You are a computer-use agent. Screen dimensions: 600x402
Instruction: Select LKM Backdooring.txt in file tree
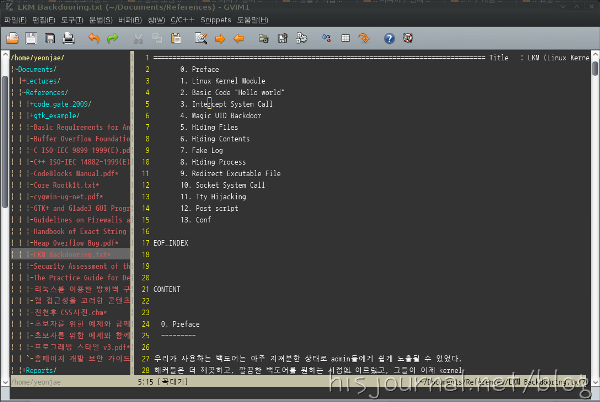[x=70, y=254]
